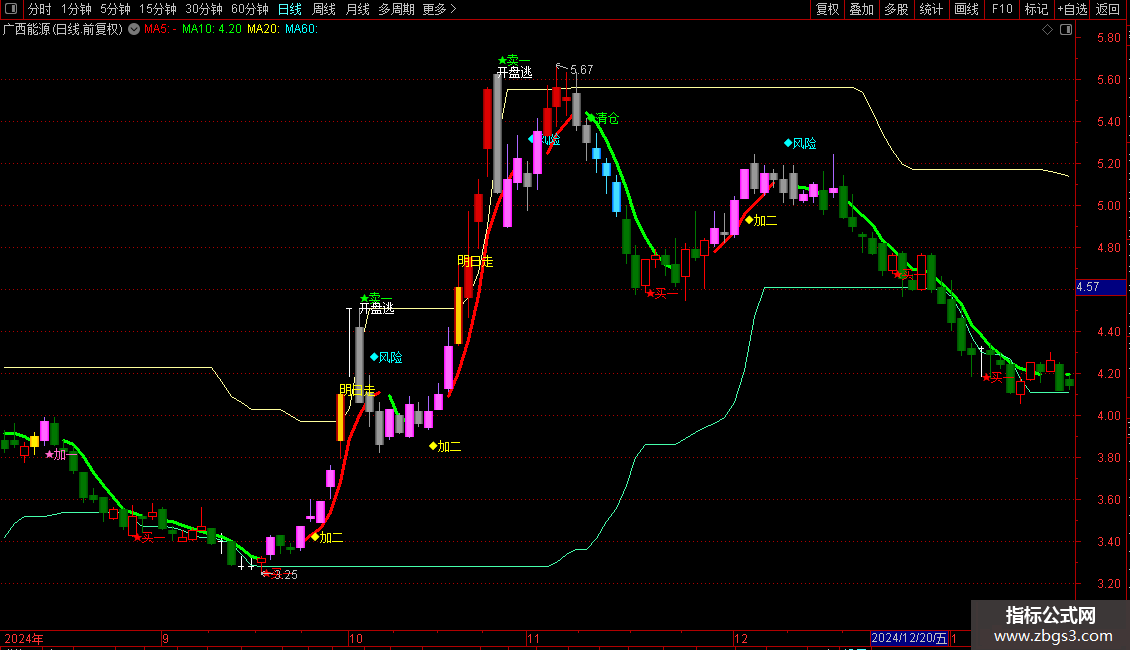Switch to the 月线 monthly chart
Image resolution: width=1130 pixels, height=650 pixels.
(357, 9)
